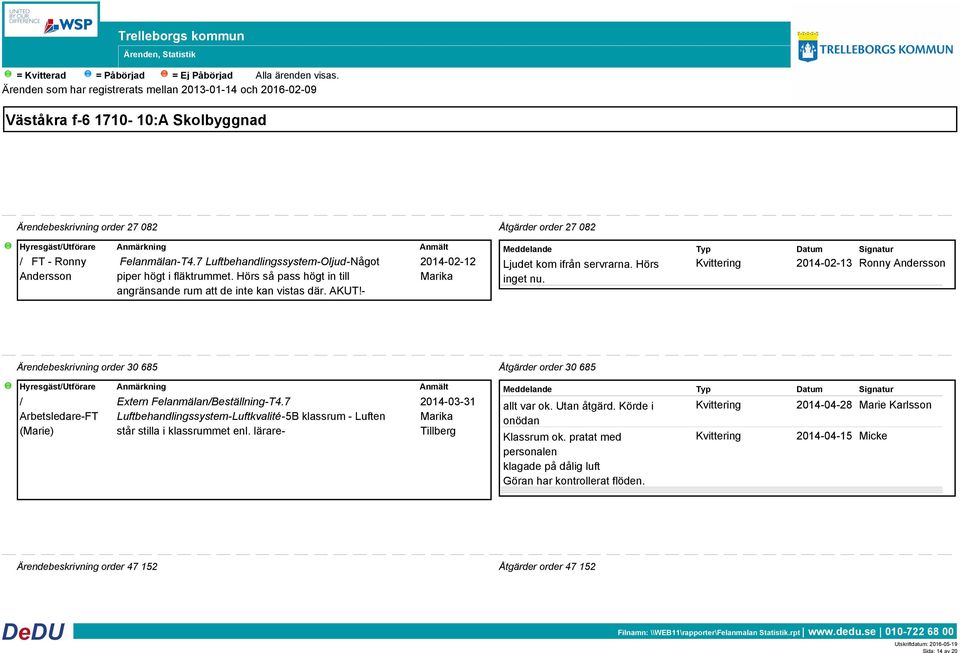Click the 'Väståkra f-6 1710- 10:A Skolbyggnad' heading
960x653 pixels.
tap(136, 120)
